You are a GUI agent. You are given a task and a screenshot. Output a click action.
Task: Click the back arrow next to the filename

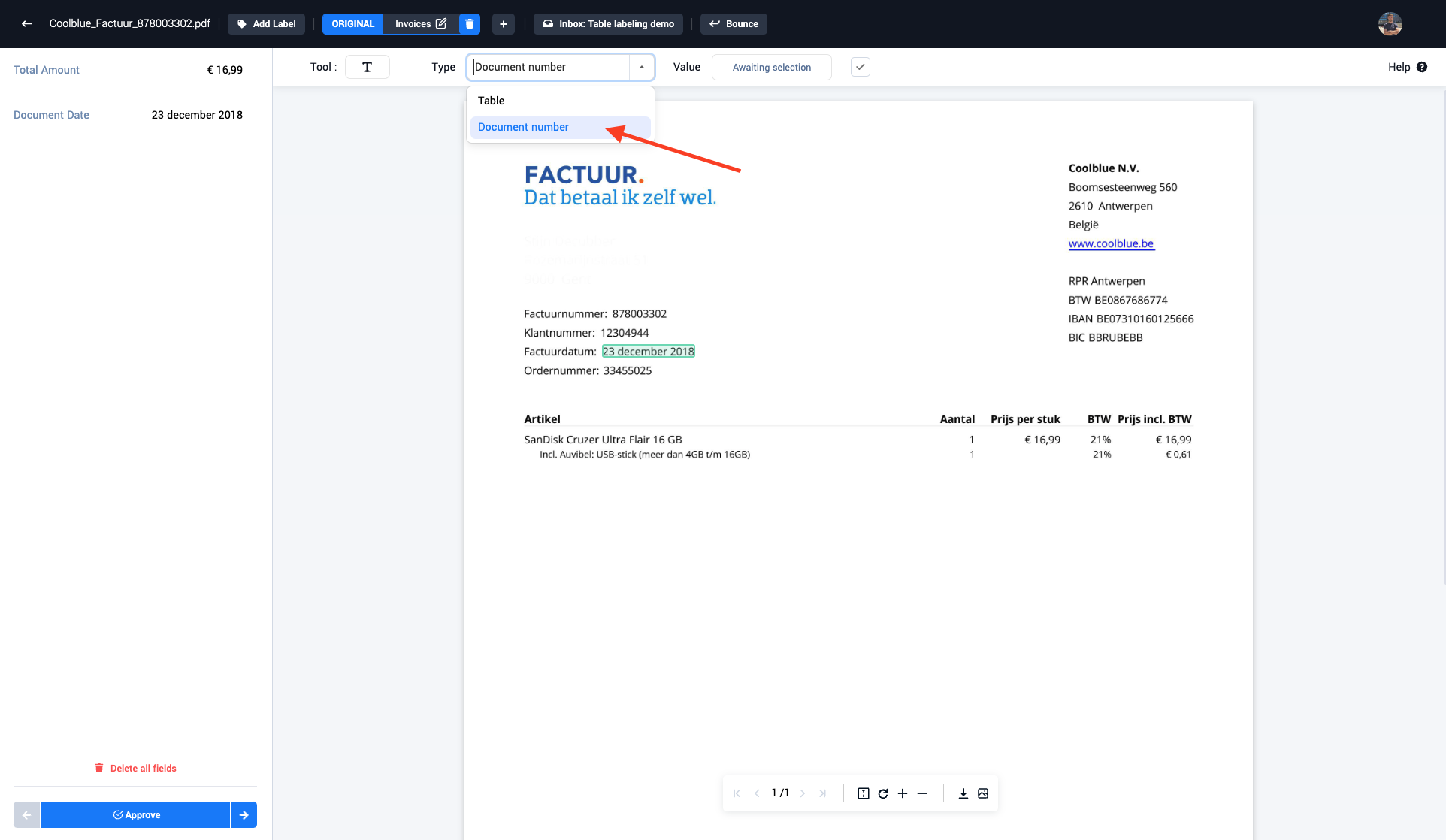click(27, 23)
